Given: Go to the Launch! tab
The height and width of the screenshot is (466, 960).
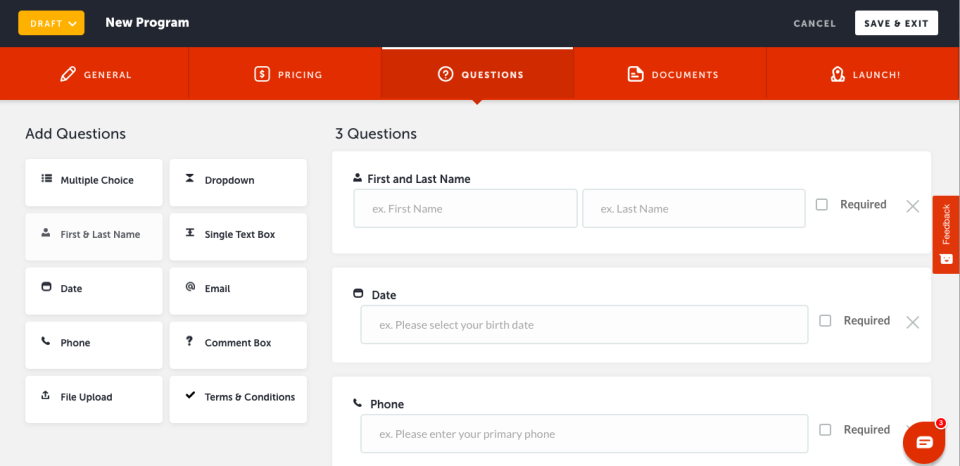Looking at the screenshot, I should (x=863, y=75).
